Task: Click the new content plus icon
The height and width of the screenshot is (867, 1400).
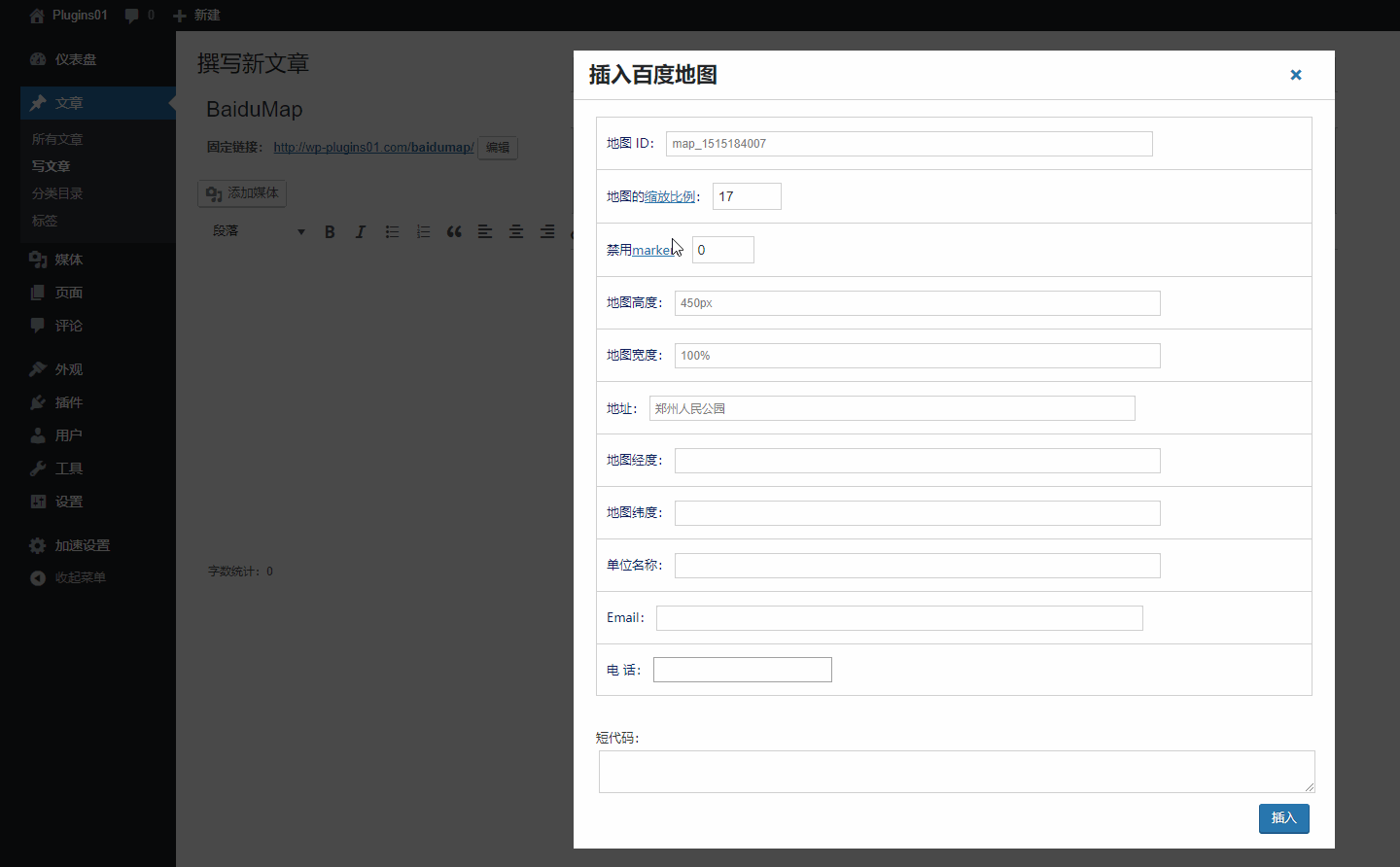Action: (x=180, y=16)
